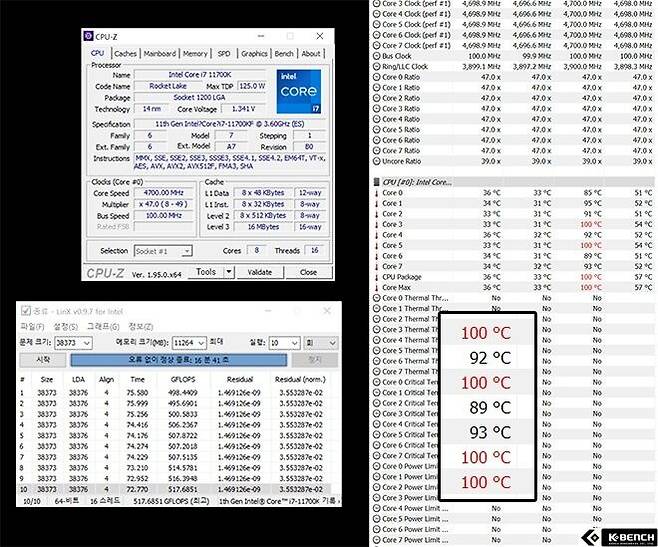Click thermometer icon beside Core 5 temperature
658x547 pixels.
[x=376, y=245]
